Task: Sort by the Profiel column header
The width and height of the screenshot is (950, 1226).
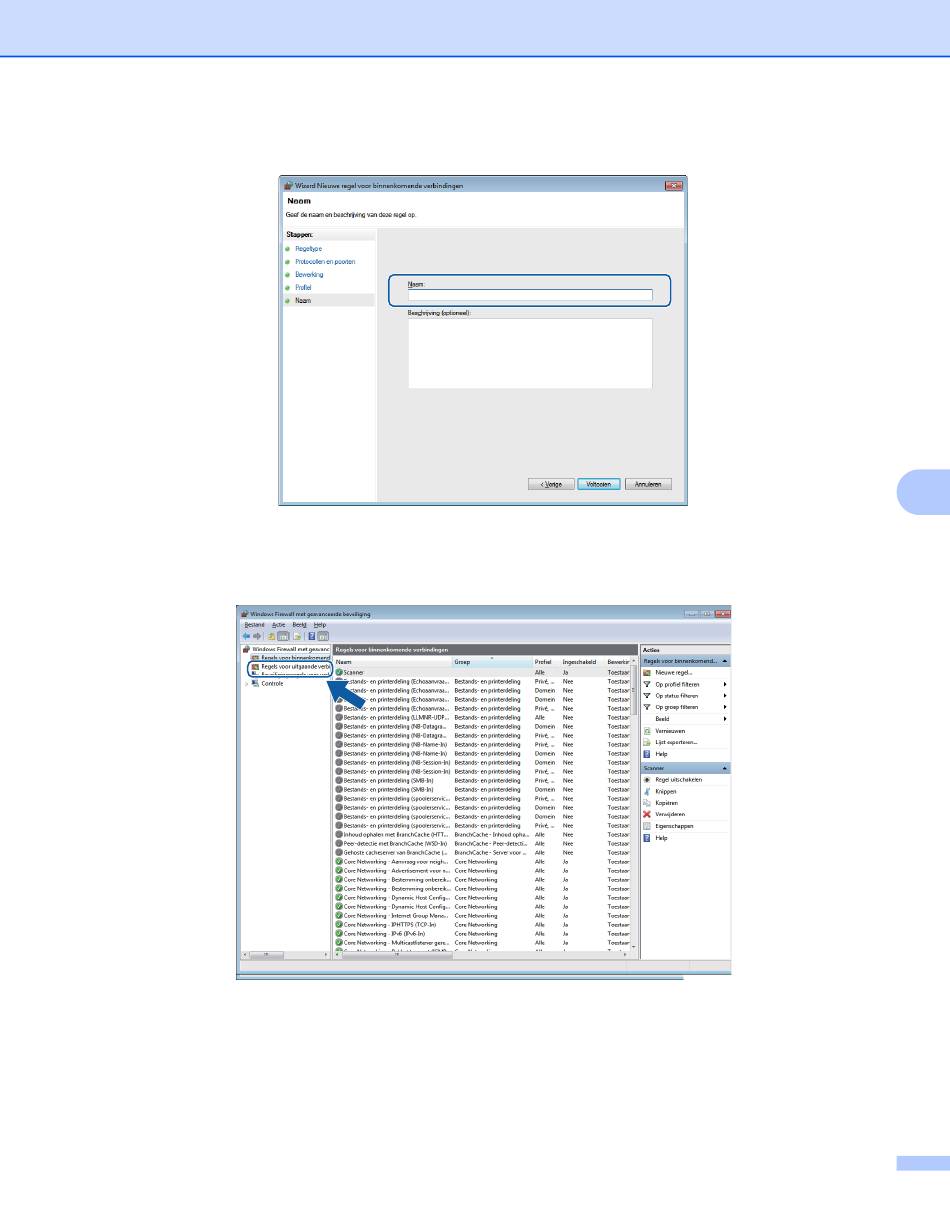Action: point(546,662)
